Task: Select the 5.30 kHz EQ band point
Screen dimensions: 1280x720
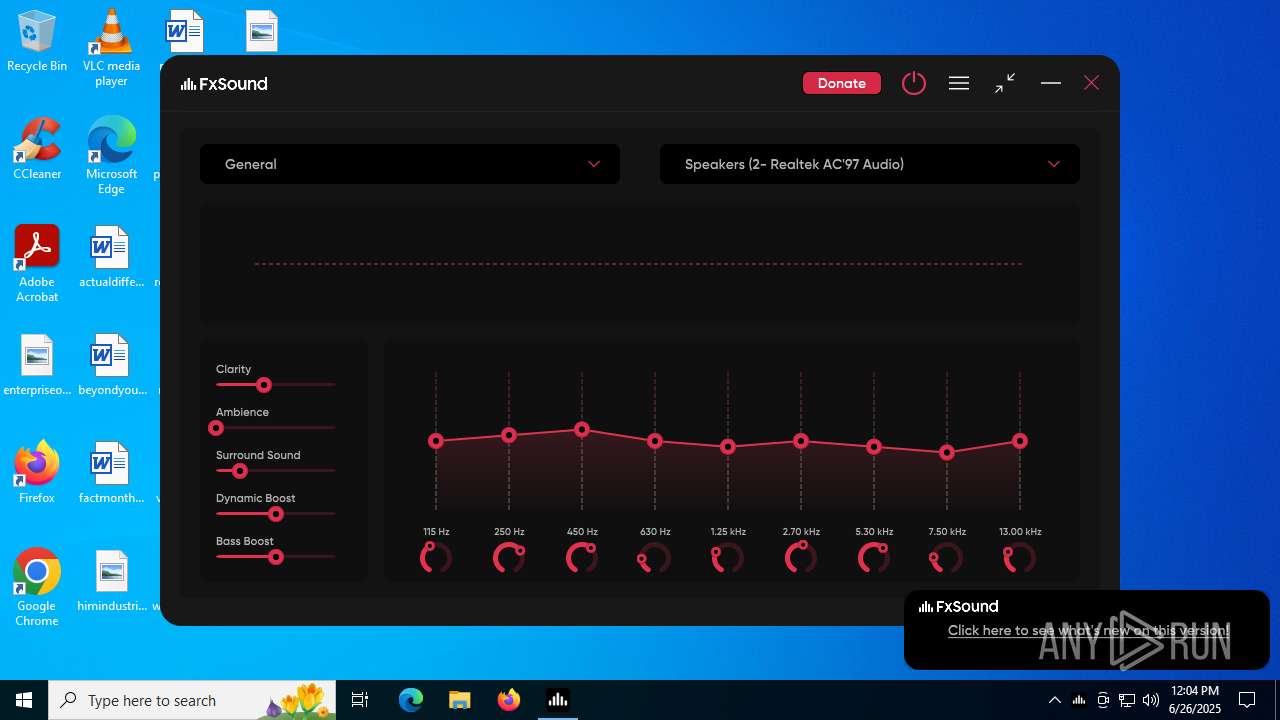Action: tap(874, 447)
